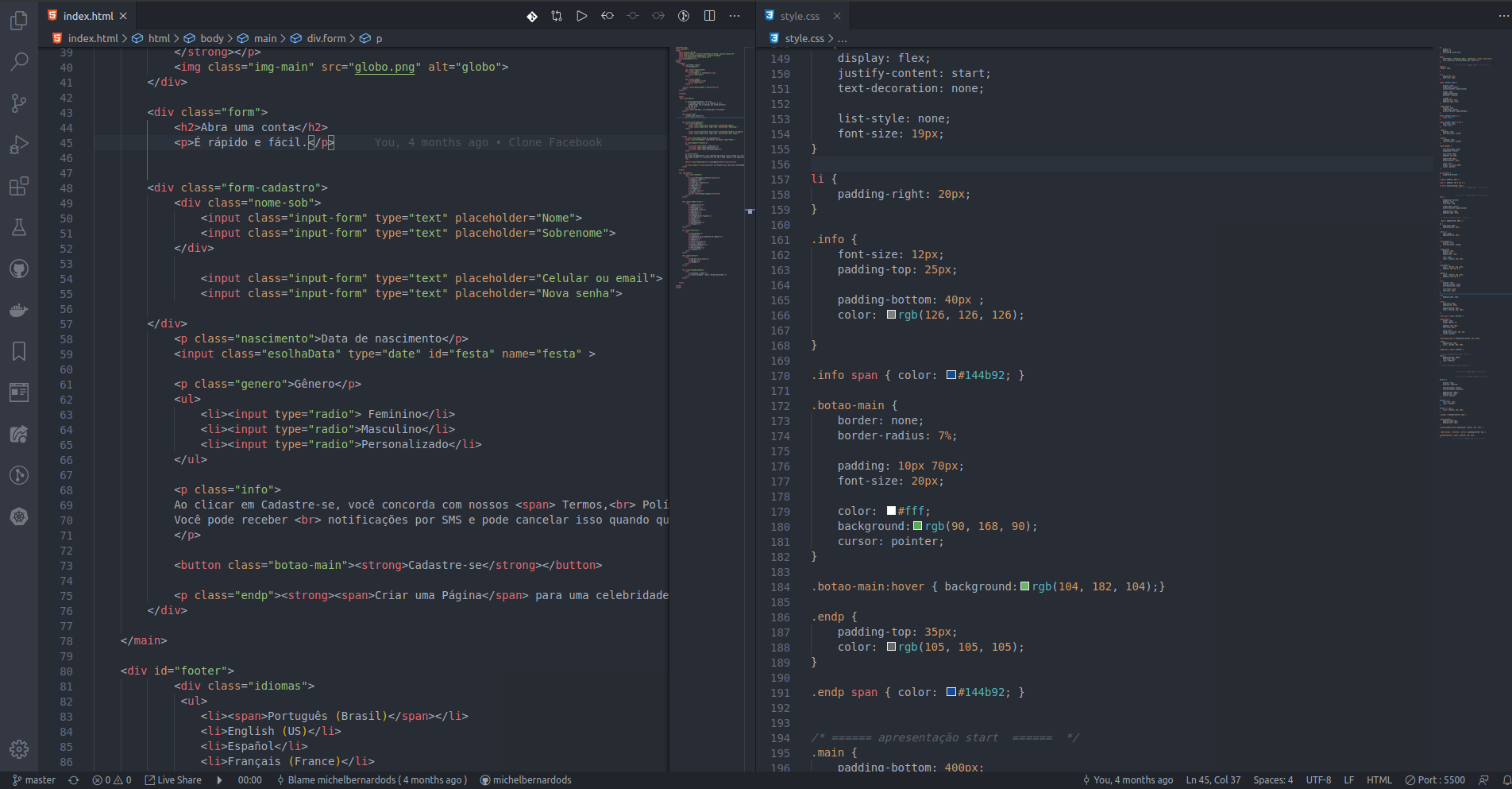
Task: Go to line via Ln 45, Col 37
Action: pyautogui.click(x=1213, y=780)
